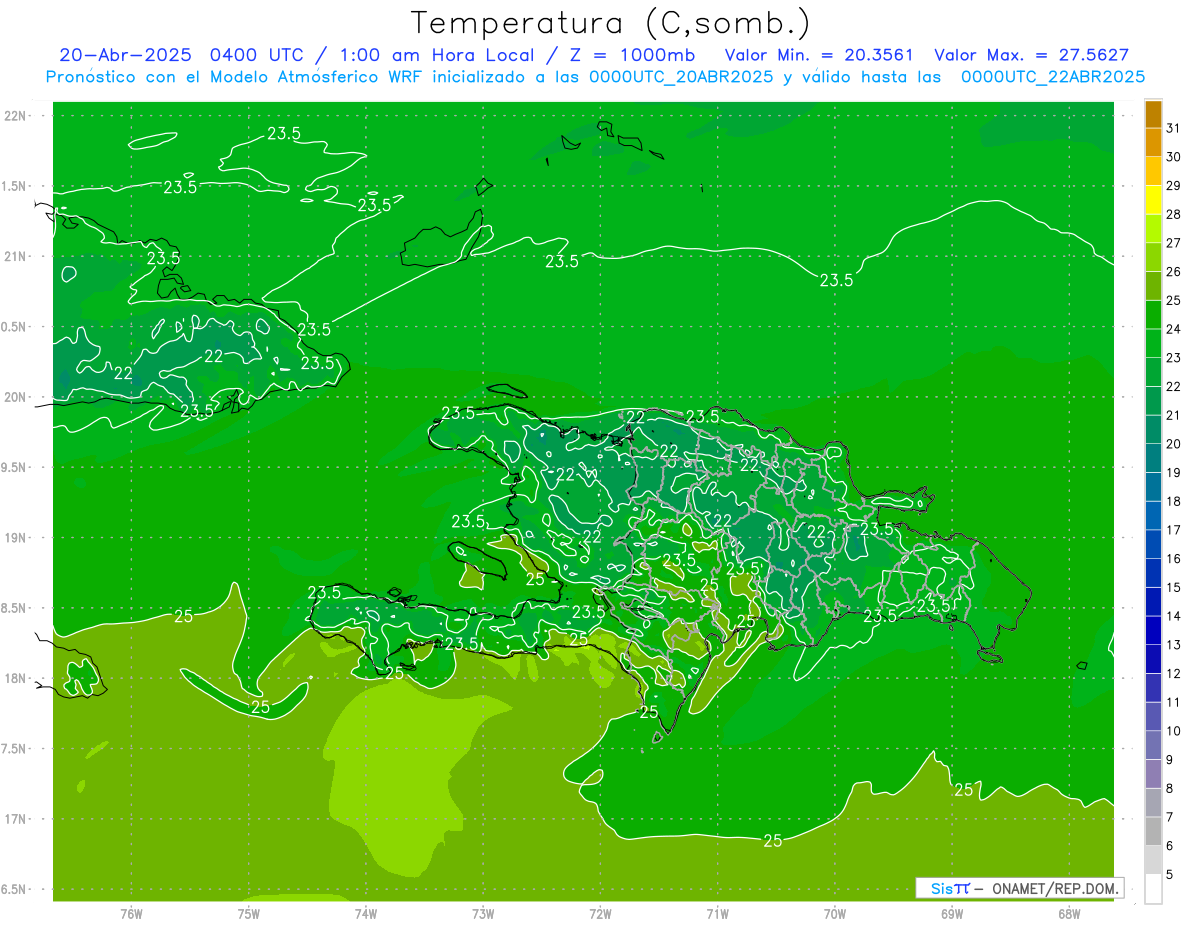Image resolution: width=1200 pixels, height=927 pixels.
Task: Click the "28" label on the color bar
Action: pos(1173,215)
